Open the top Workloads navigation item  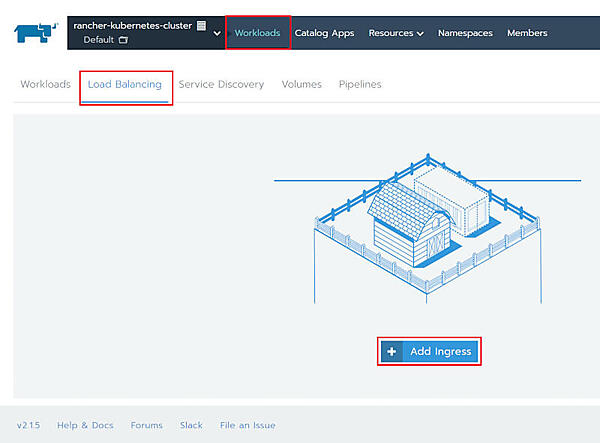coord(257,33)
